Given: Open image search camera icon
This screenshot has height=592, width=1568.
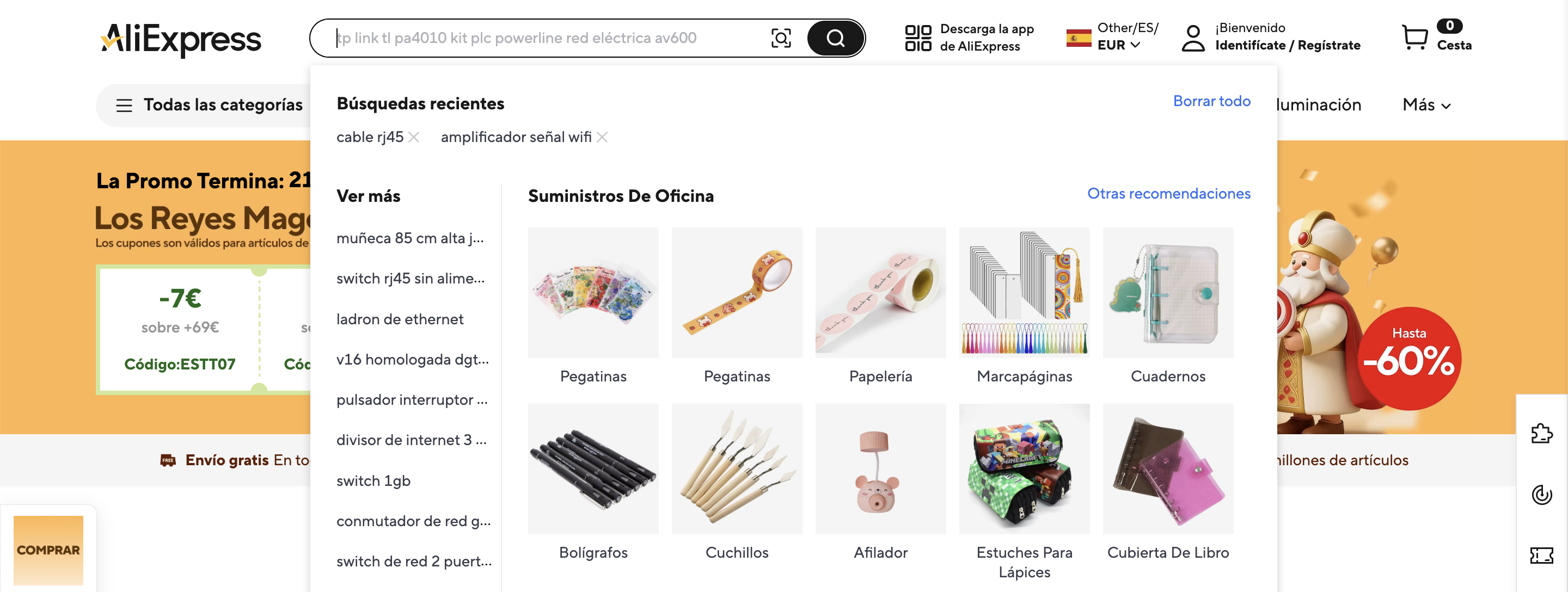Looking at the screenshot, I should [x=781, y=38].
